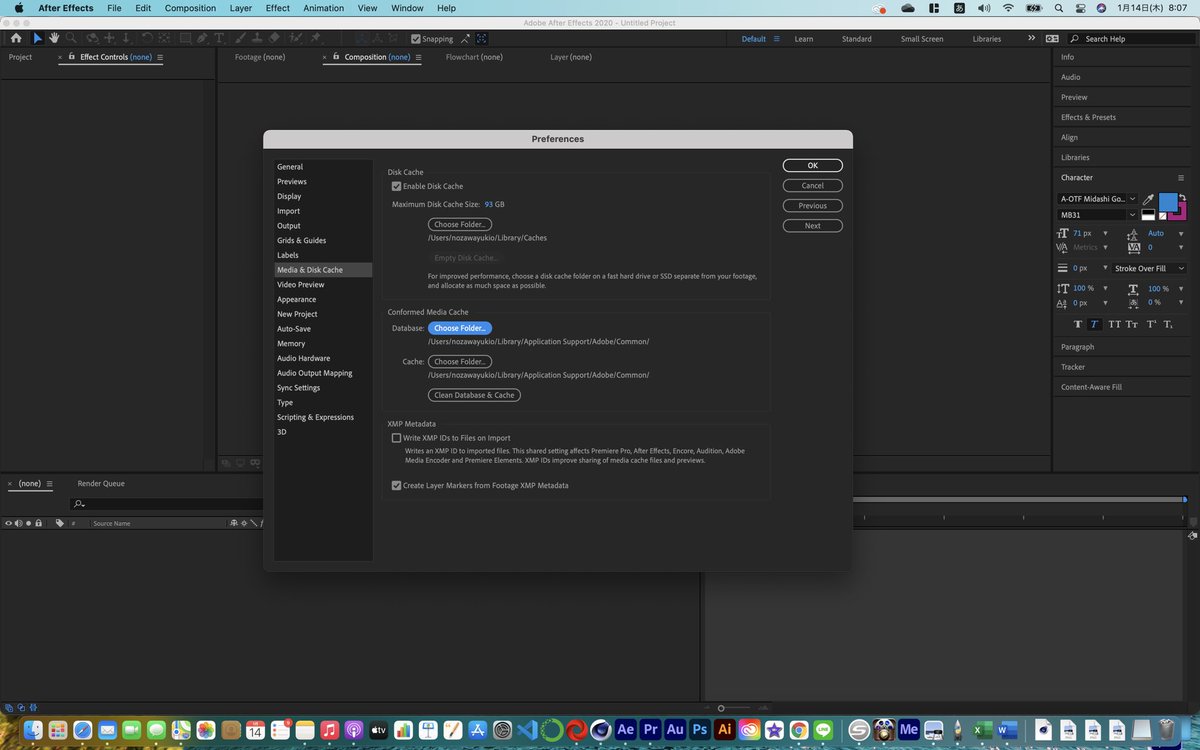
Task: Select the Home icon in the toolbar
Action: [x=15, y=38]
